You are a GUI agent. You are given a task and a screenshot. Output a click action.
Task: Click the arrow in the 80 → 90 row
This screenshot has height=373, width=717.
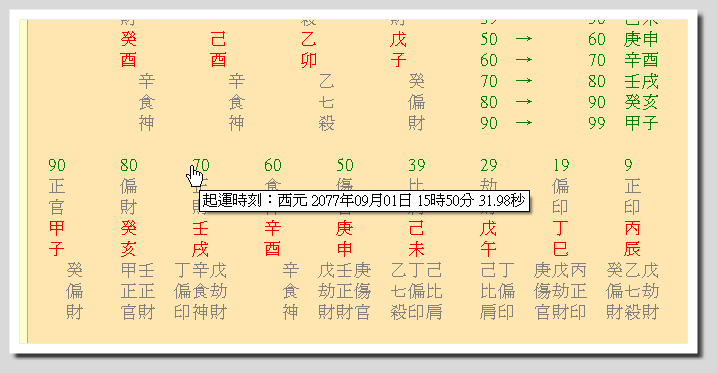coord(524,102)
